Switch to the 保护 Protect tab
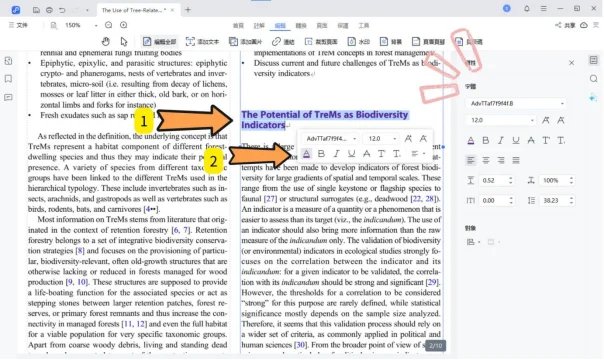The height and width of the screenshot is (360, 604). (342, 25)
